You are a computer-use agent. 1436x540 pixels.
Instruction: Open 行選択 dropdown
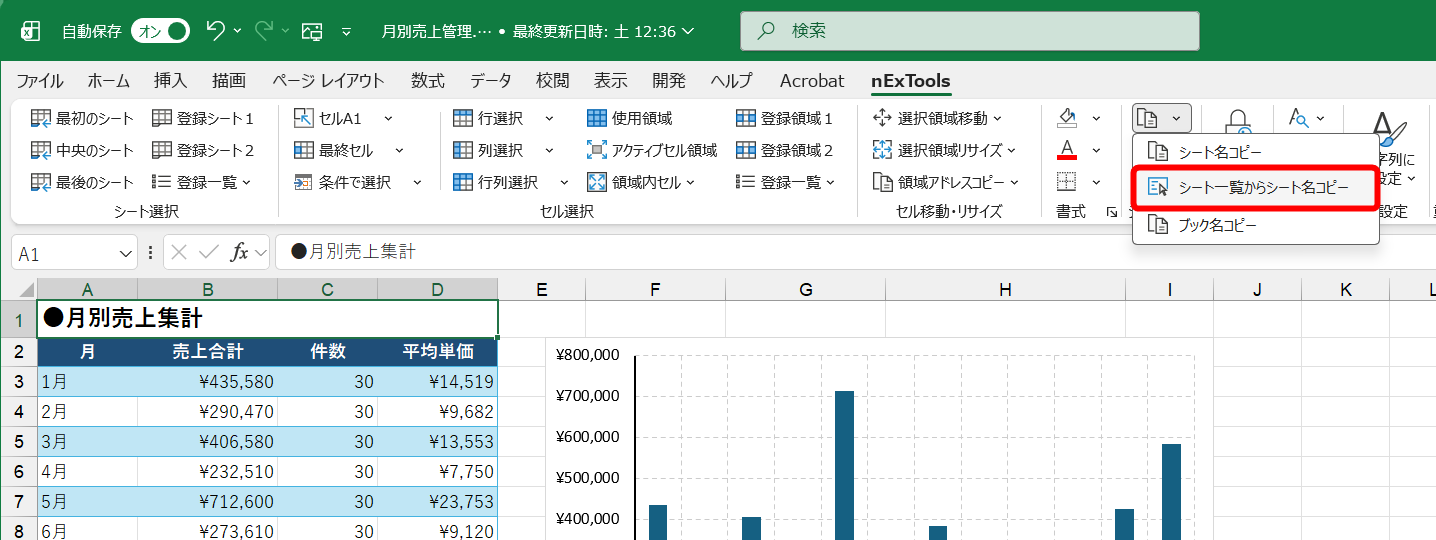pyautogui.click(x=549, y=118)
